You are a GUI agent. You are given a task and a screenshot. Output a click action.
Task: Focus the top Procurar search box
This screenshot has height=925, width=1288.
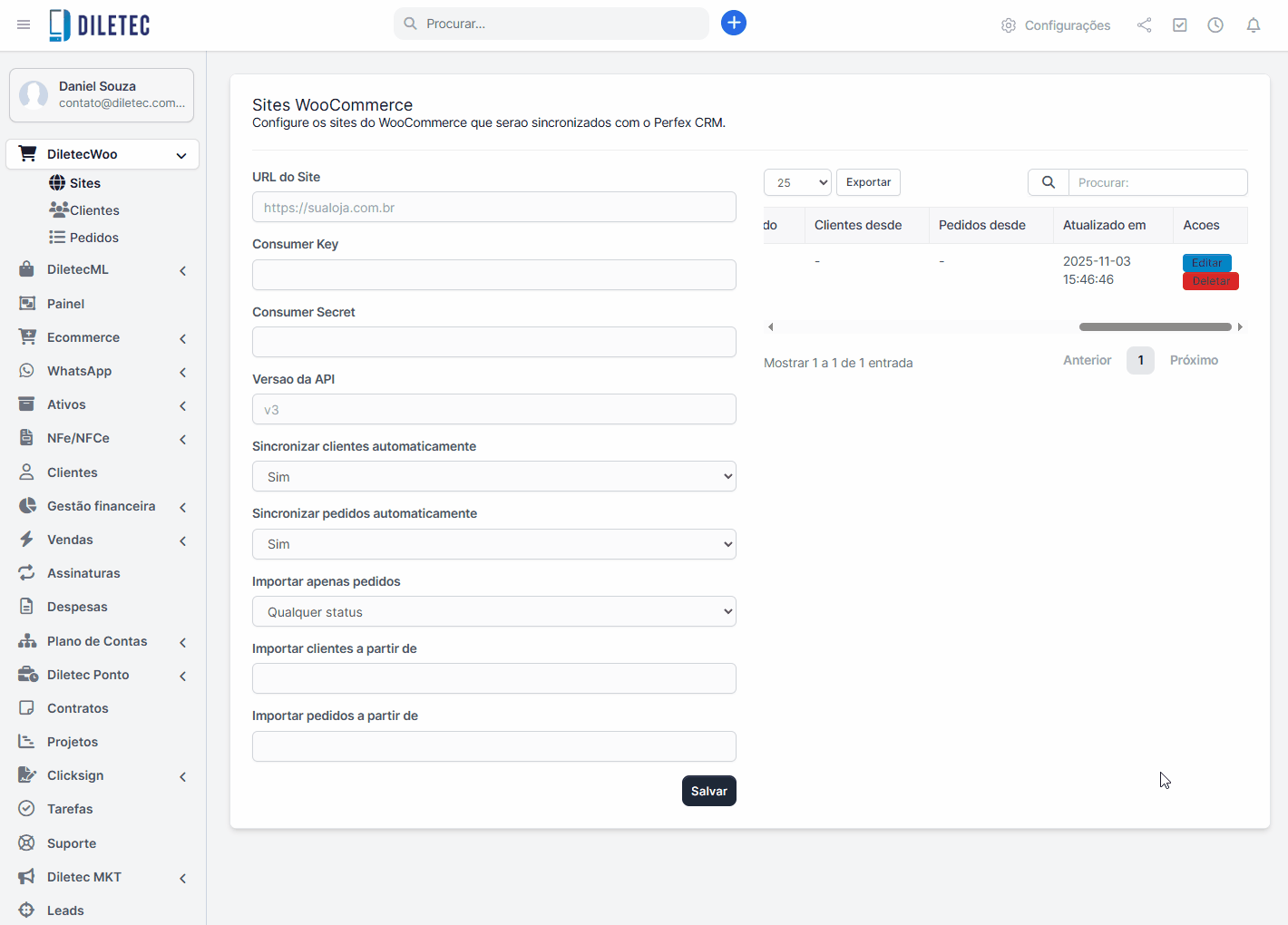551,24
